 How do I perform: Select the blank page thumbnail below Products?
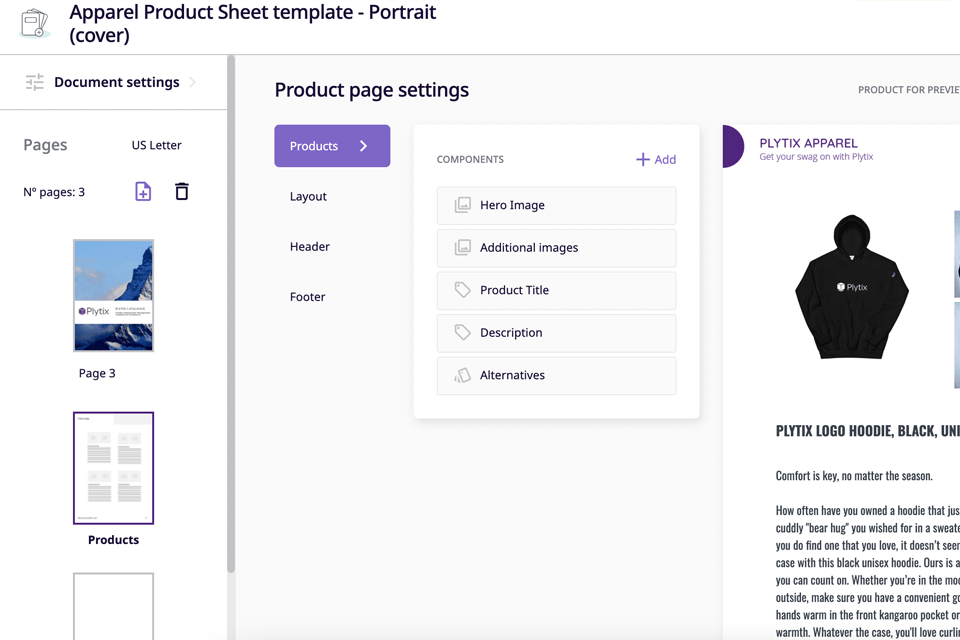(113, 606)
